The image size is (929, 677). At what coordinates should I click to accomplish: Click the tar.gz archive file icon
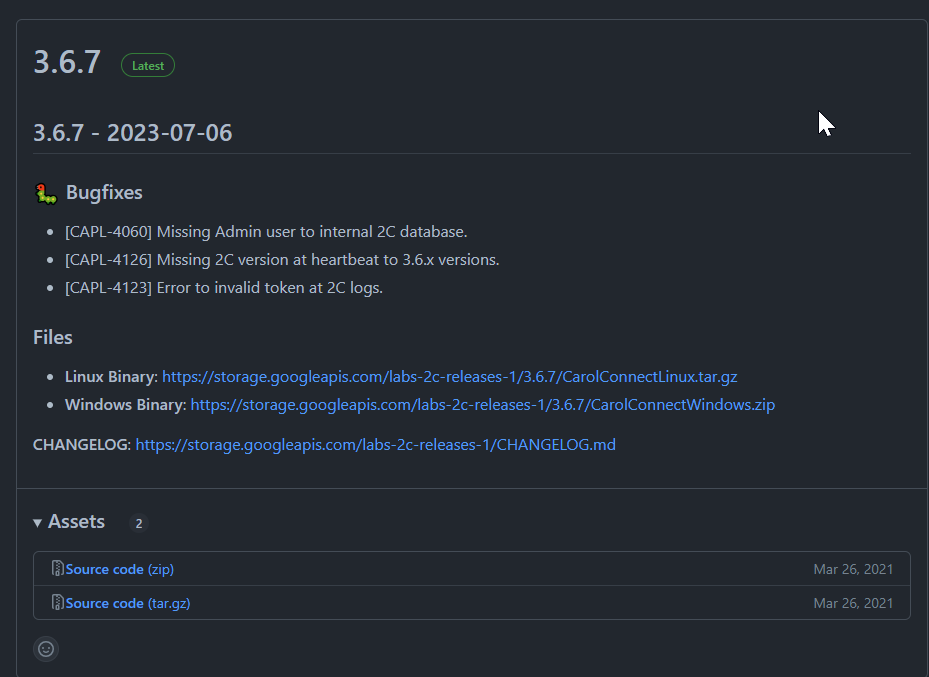coord(57,603)
